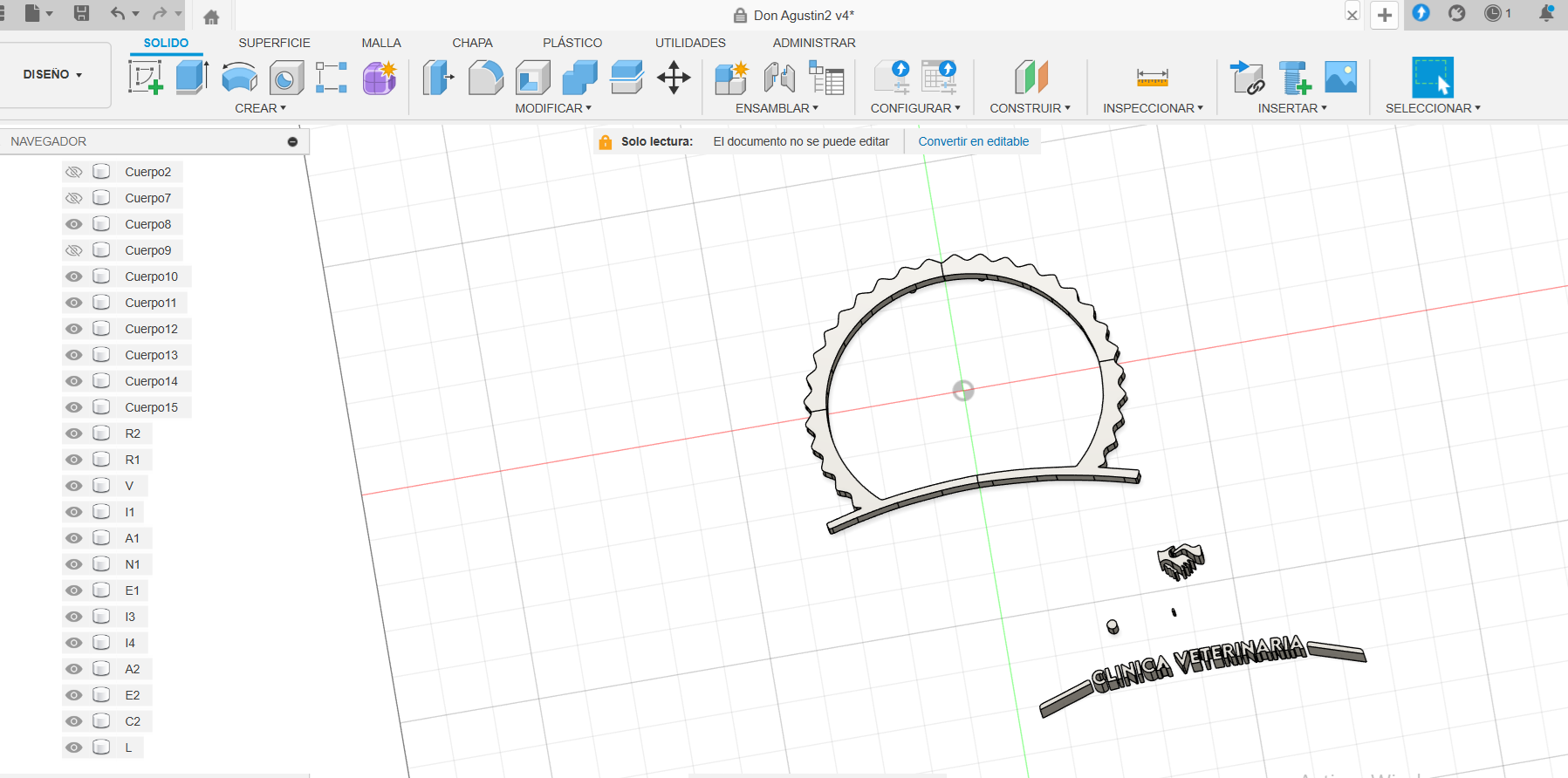
Task: Hide body A1
Action: click(x=74, y=538)
